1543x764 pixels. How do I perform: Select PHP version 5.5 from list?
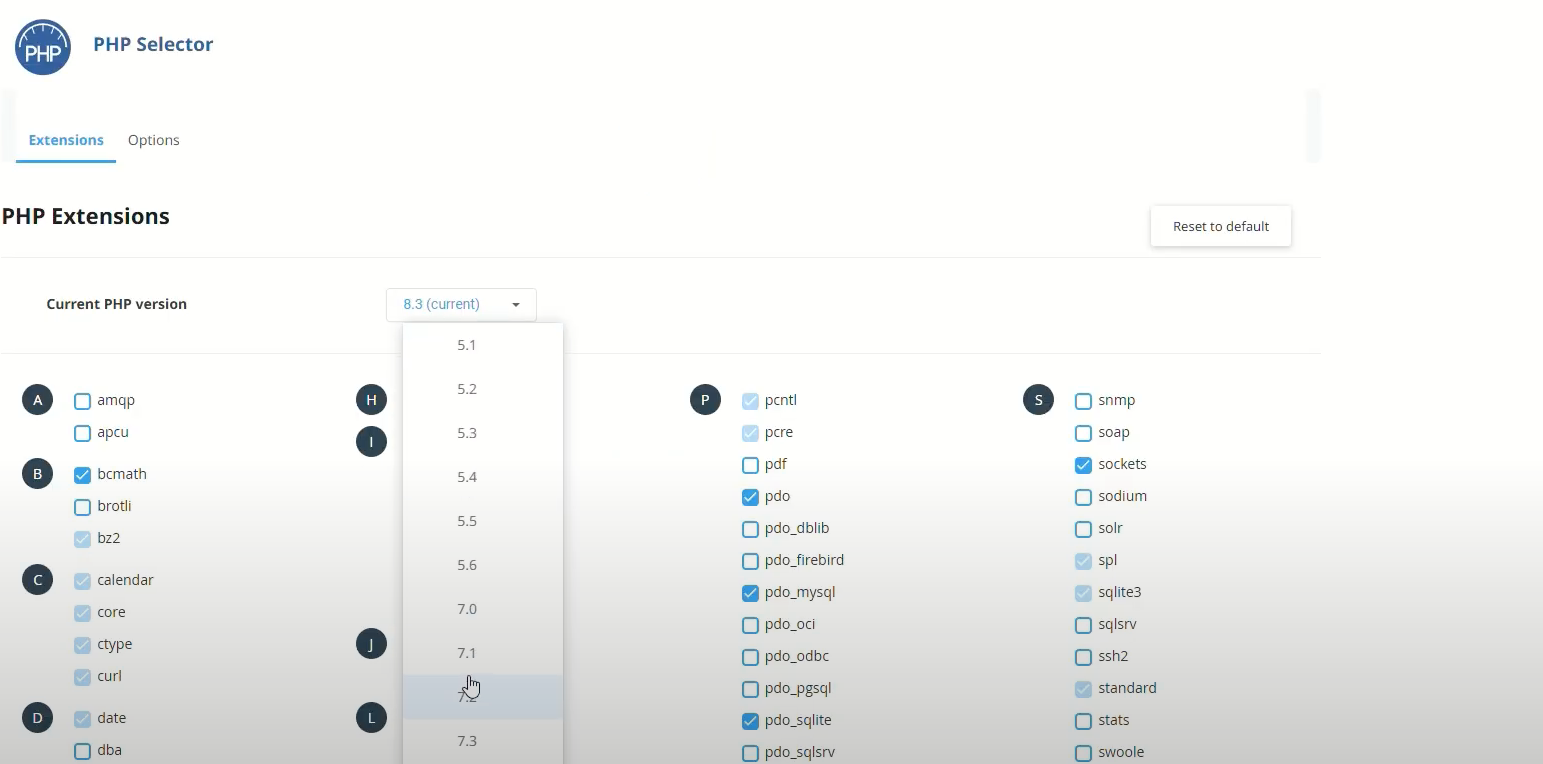click(x=483, y=521)
